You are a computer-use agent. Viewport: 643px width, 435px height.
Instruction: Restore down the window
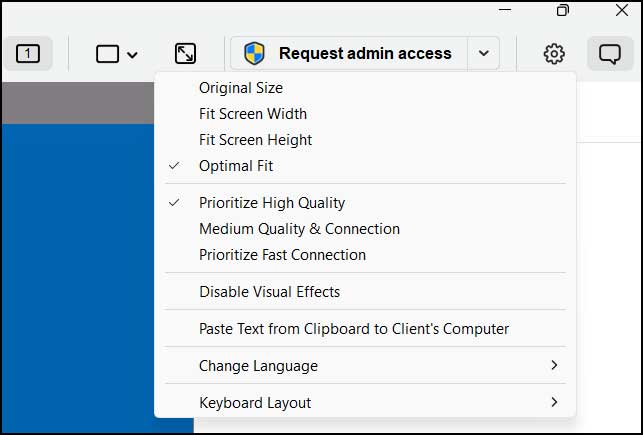point(563,11)
